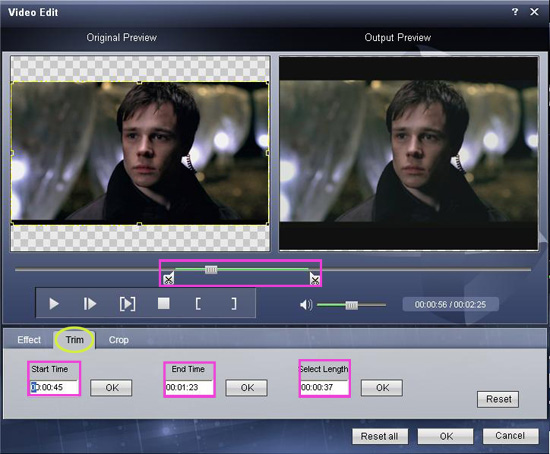Select the Trim tab

[75, 340]
